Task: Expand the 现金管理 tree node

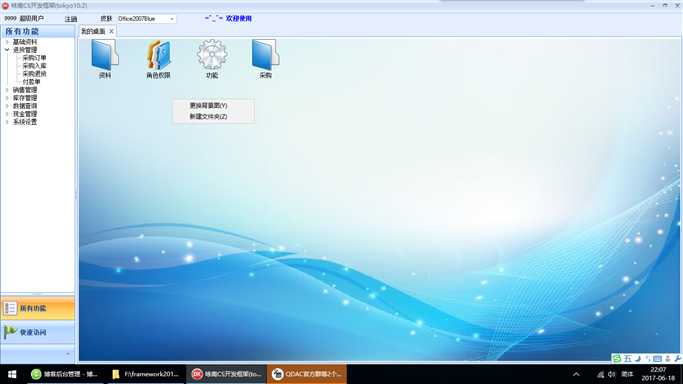Action: pyautogui.click(x=7, y=114)
